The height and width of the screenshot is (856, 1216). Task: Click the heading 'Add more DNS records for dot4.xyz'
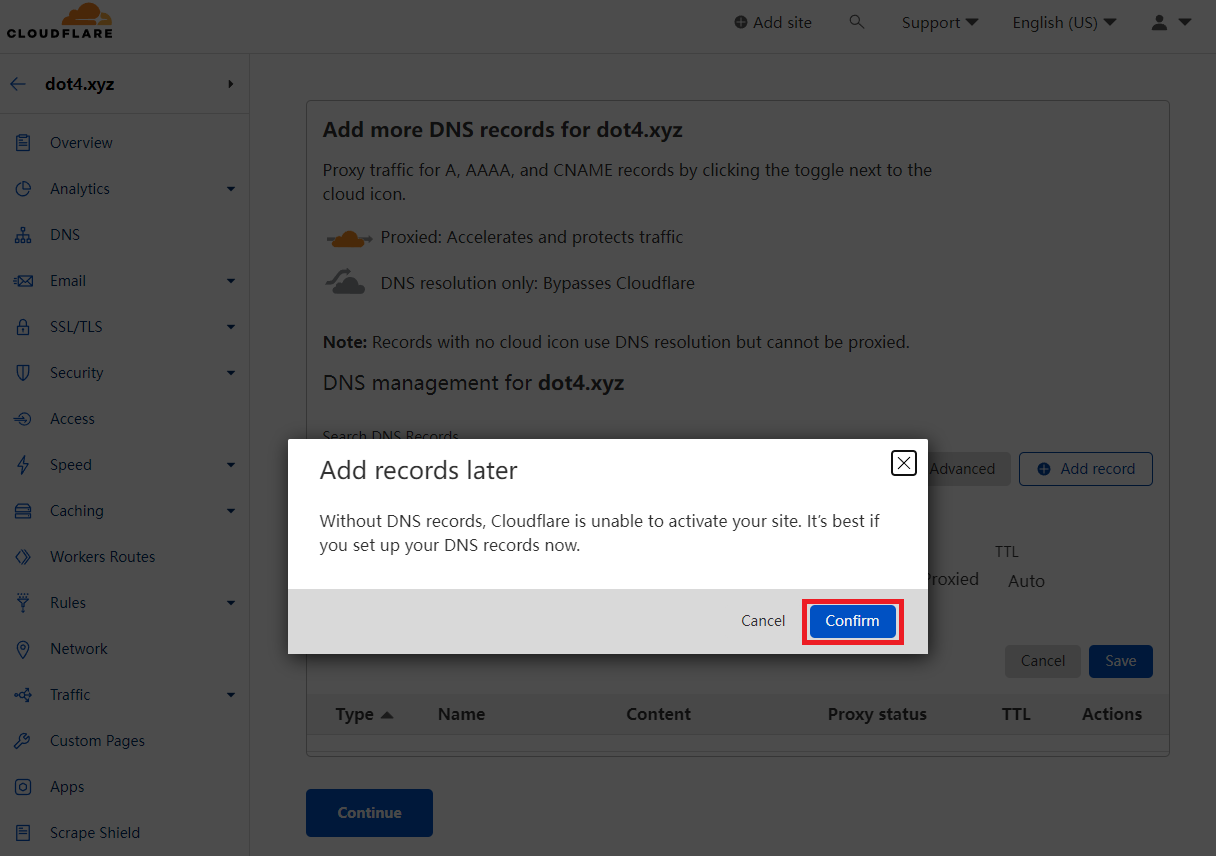click(503, 130)
